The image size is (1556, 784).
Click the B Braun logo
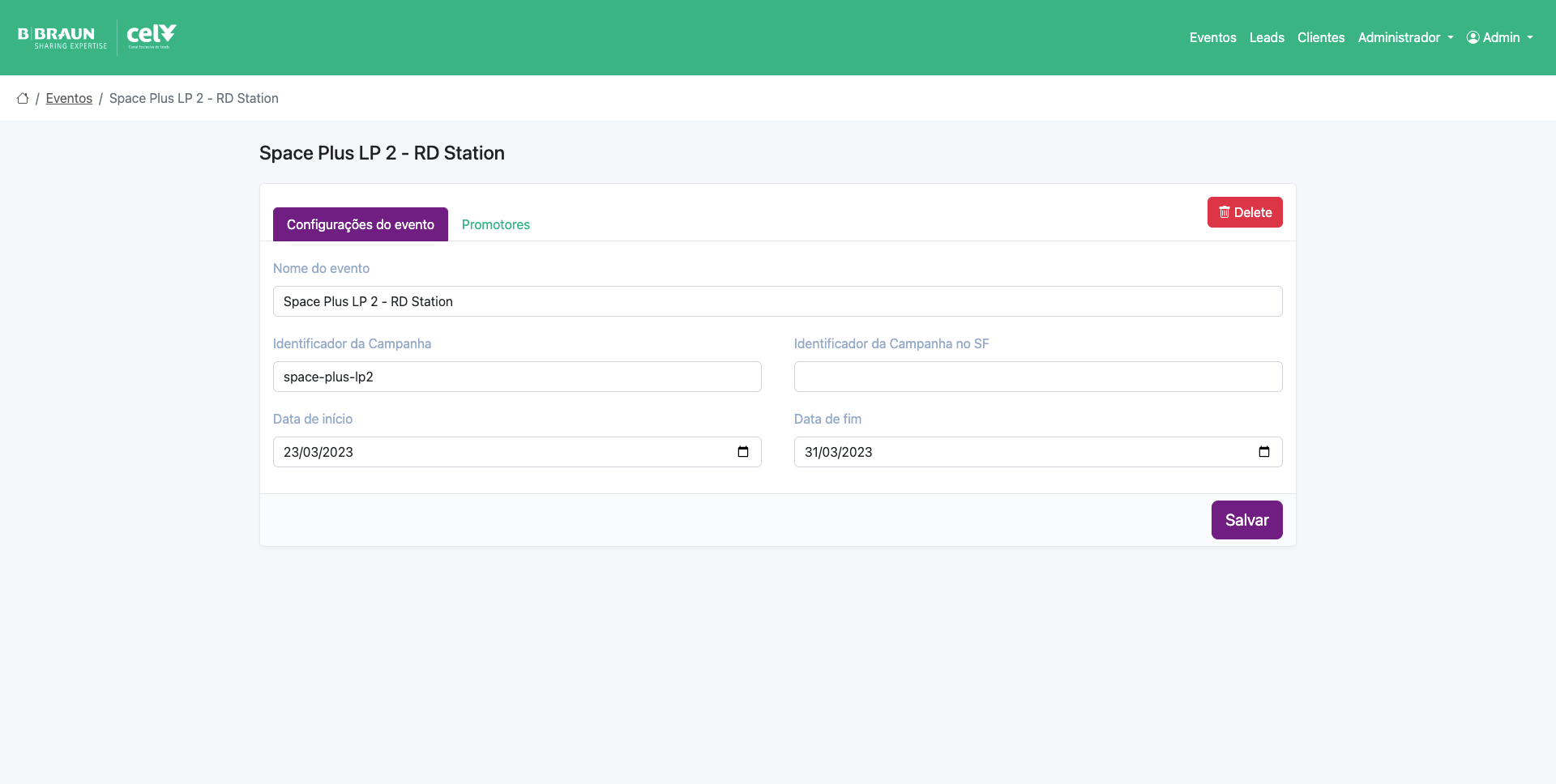coord(62,37)
